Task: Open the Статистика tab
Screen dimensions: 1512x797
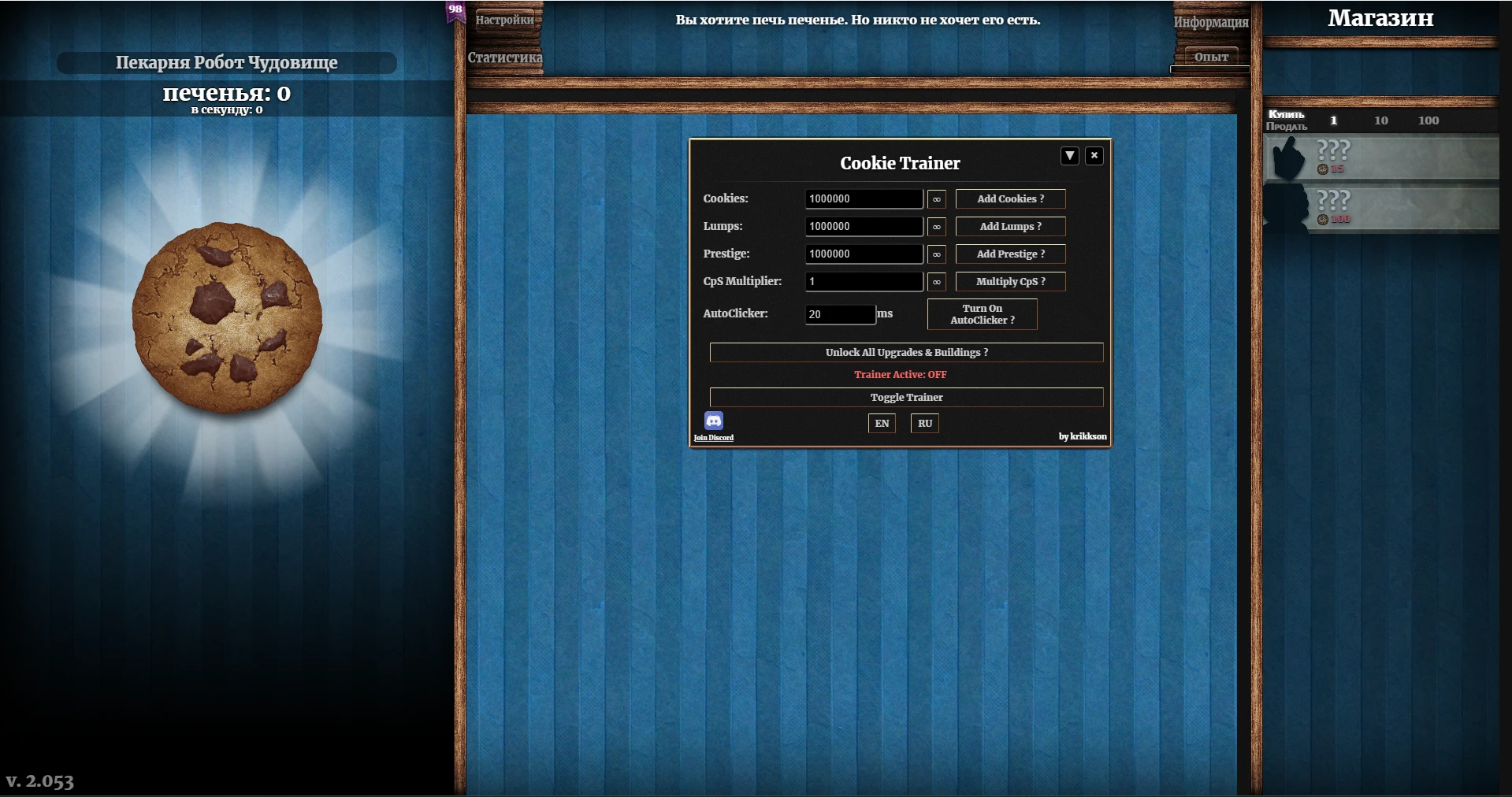Action: coord(504,57)
